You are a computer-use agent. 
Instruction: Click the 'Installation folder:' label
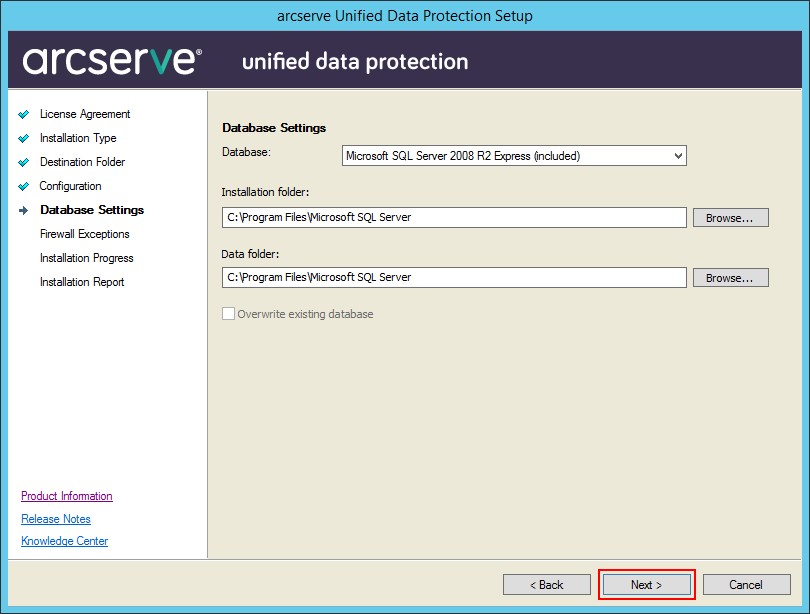pyautogui.click(x=265, y=192)
